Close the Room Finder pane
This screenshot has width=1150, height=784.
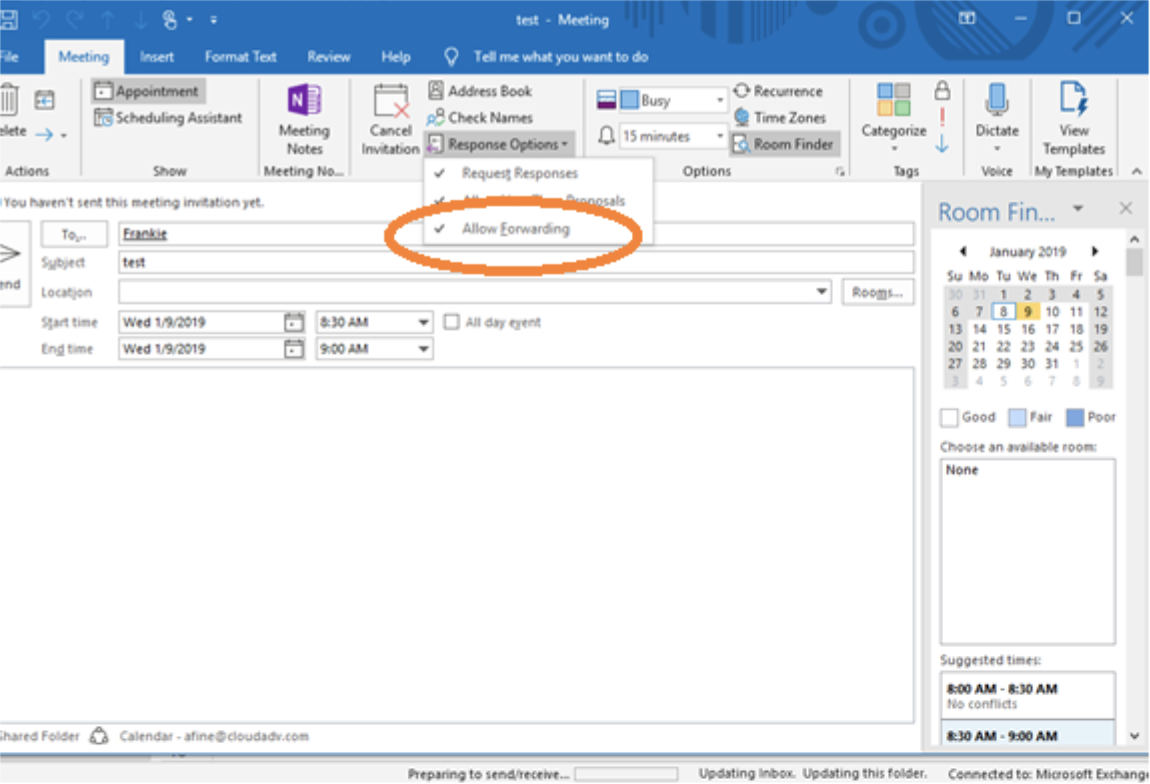tap(1126, 208)
